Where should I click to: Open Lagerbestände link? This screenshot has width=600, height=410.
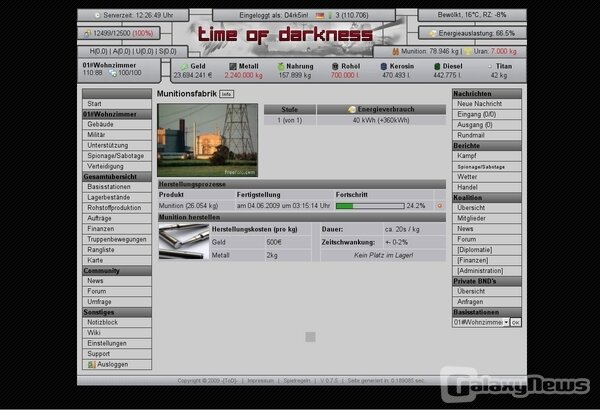pyautogui.click(x=117, y=198)
